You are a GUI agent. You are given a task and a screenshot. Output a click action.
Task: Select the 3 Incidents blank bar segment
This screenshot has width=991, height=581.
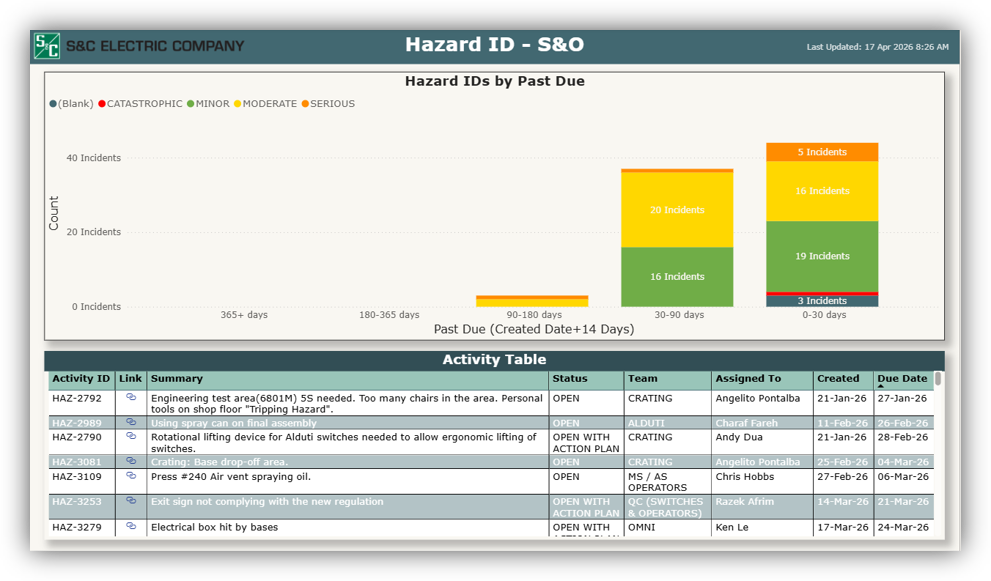[822, 301]
